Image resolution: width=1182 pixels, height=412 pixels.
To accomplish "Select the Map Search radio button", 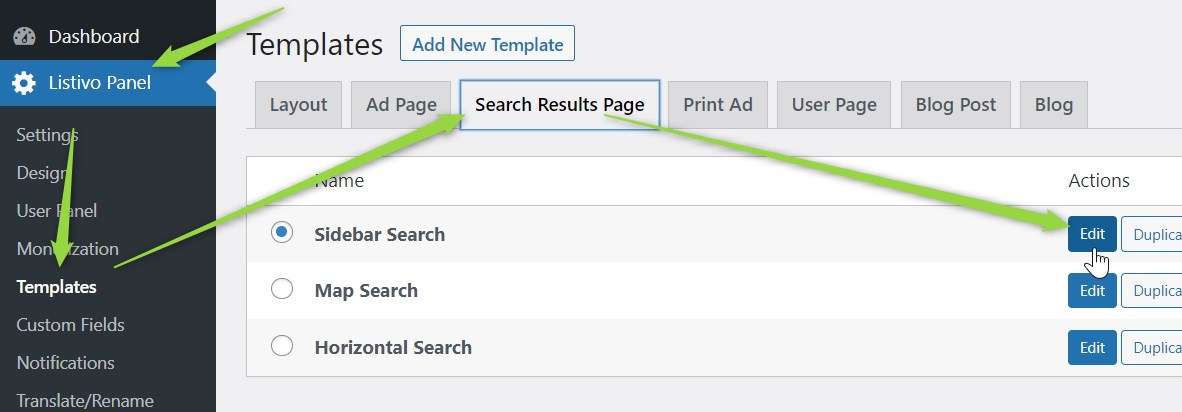I will [282, 289].
